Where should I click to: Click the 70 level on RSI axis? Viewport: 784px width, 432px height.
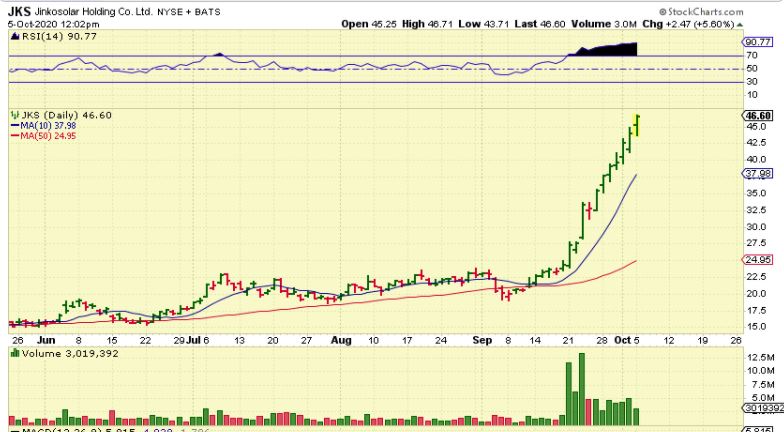coord(752,56)
